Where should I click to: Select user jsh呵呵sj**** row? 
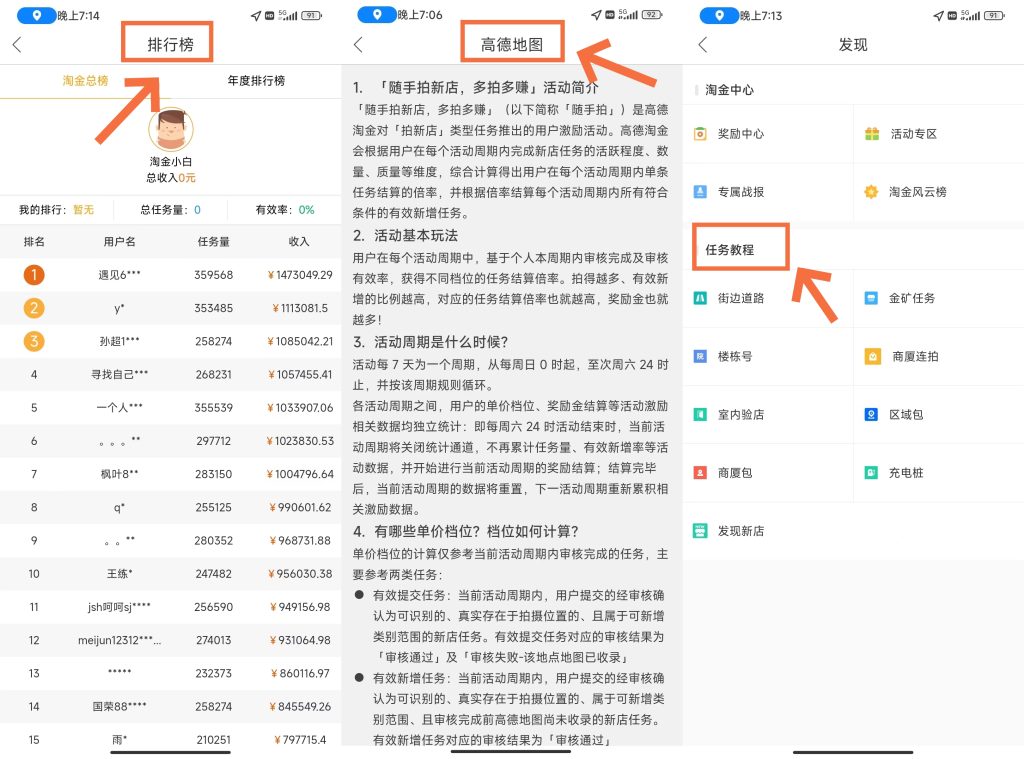pos(170,607)
